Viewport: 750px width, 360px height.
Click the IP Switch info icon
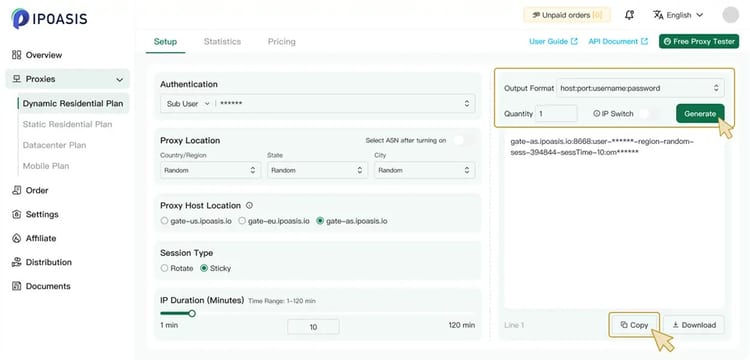pyautogui.click(x=596, y=114)
